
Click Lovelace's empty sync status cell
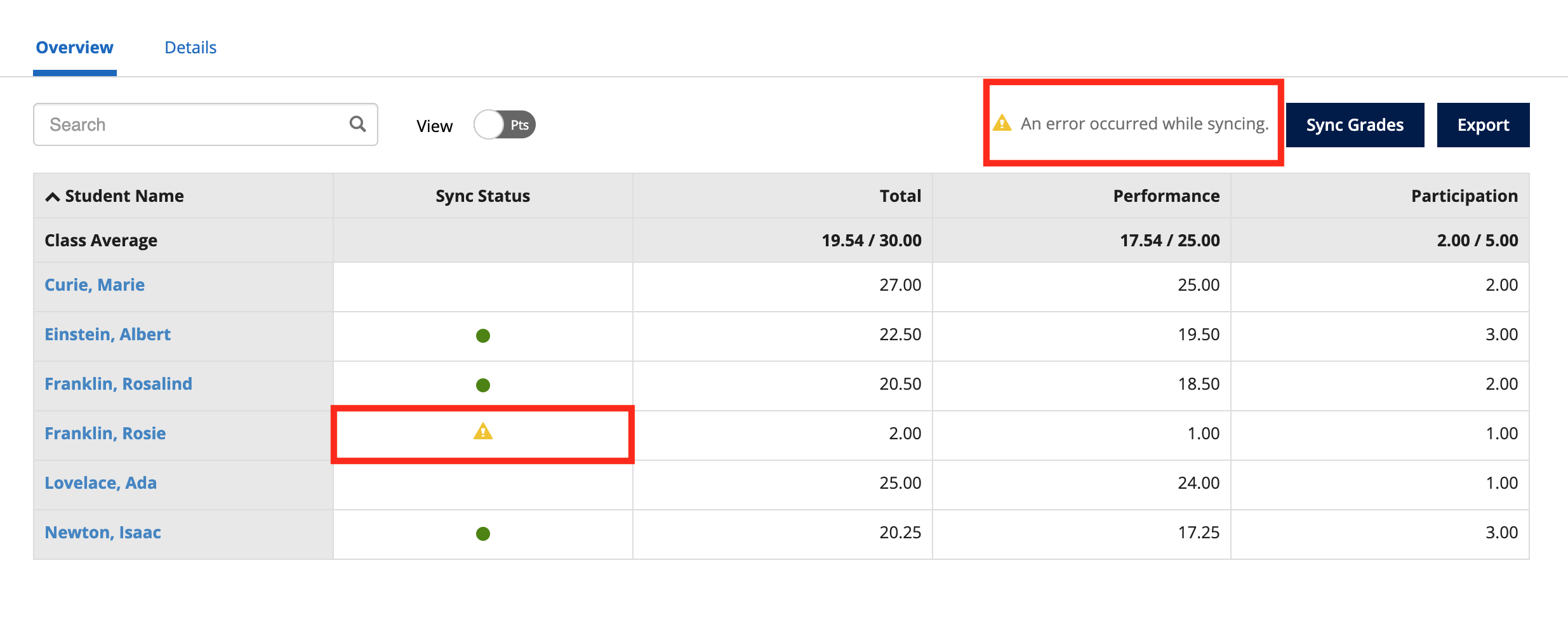pyautogui.click(x=482, y=483)
